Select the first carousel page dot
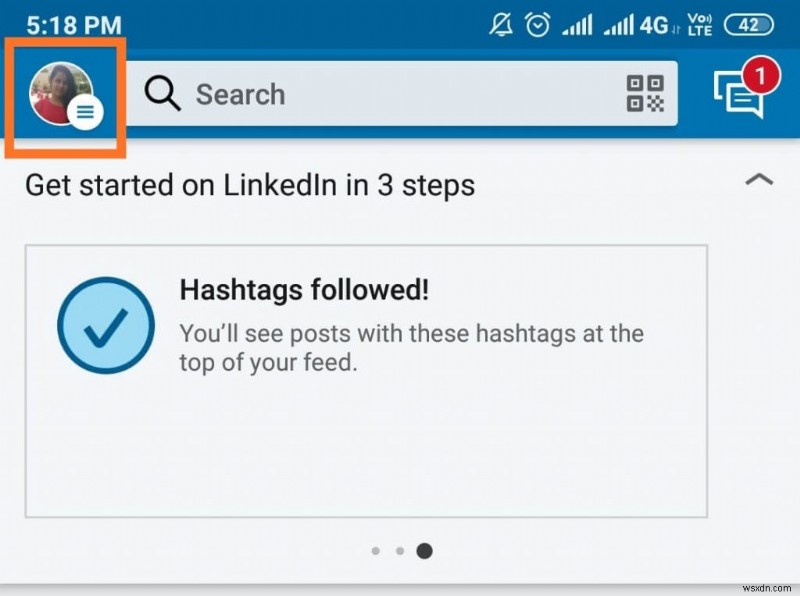This screenshot has width=800, height=596. 376,551
